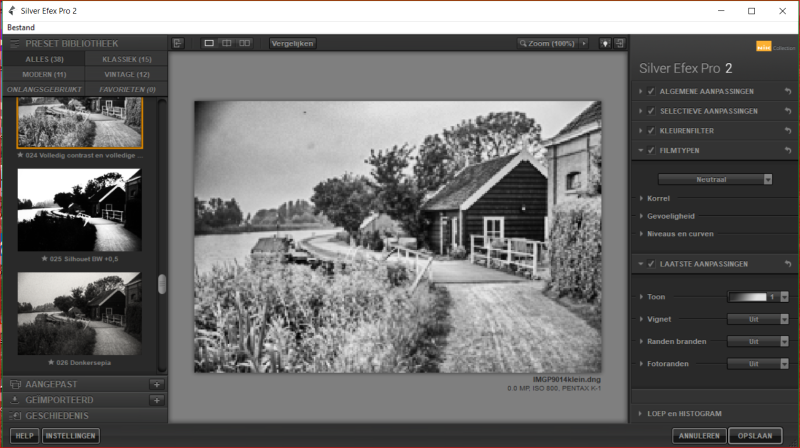The width and height of the screenshot is (800, 448).
Task: Reset Kleurenfilter with its arrow icon
Action: [x=788, y=131]
